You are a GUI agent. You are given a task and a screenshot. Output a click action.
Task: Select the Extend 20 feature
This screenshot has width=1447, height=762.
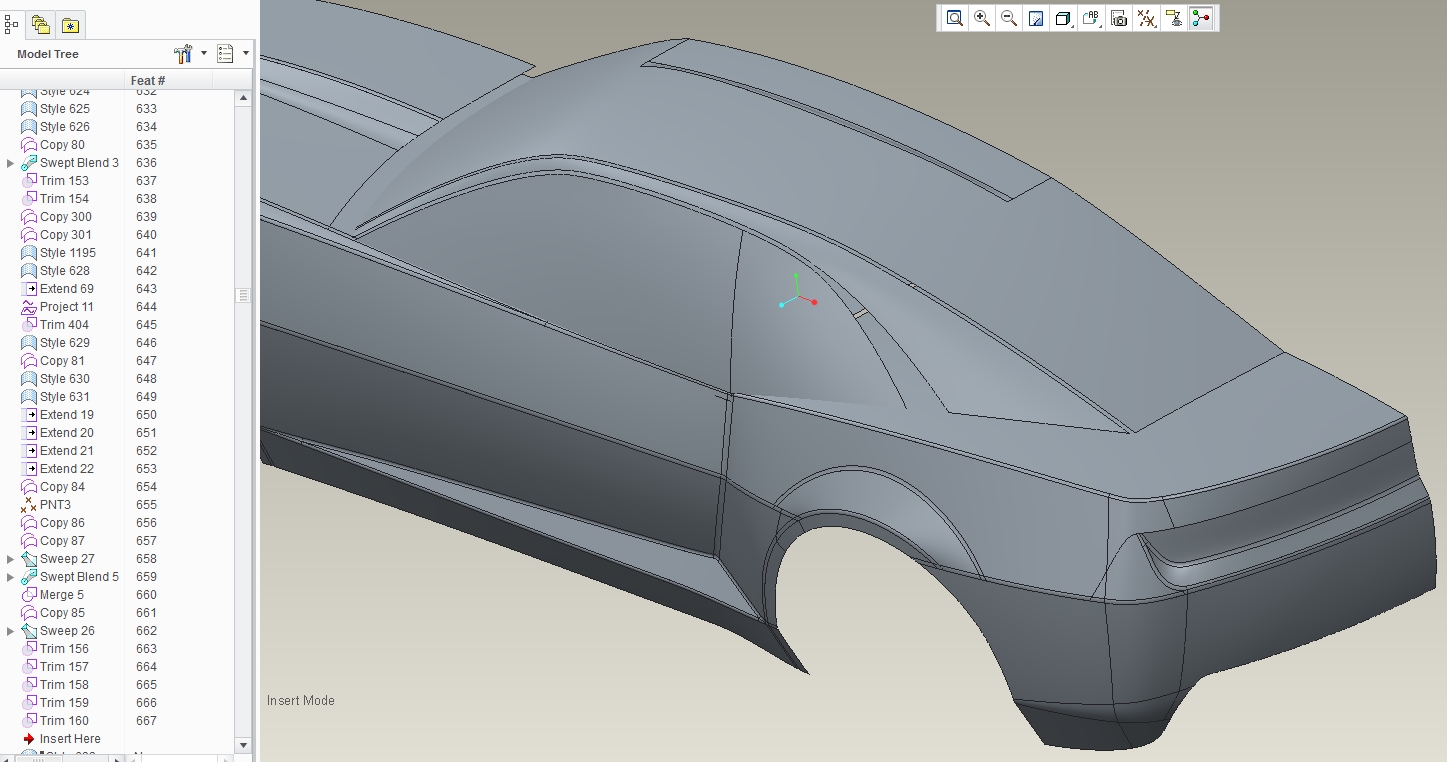tap(66, 433)
